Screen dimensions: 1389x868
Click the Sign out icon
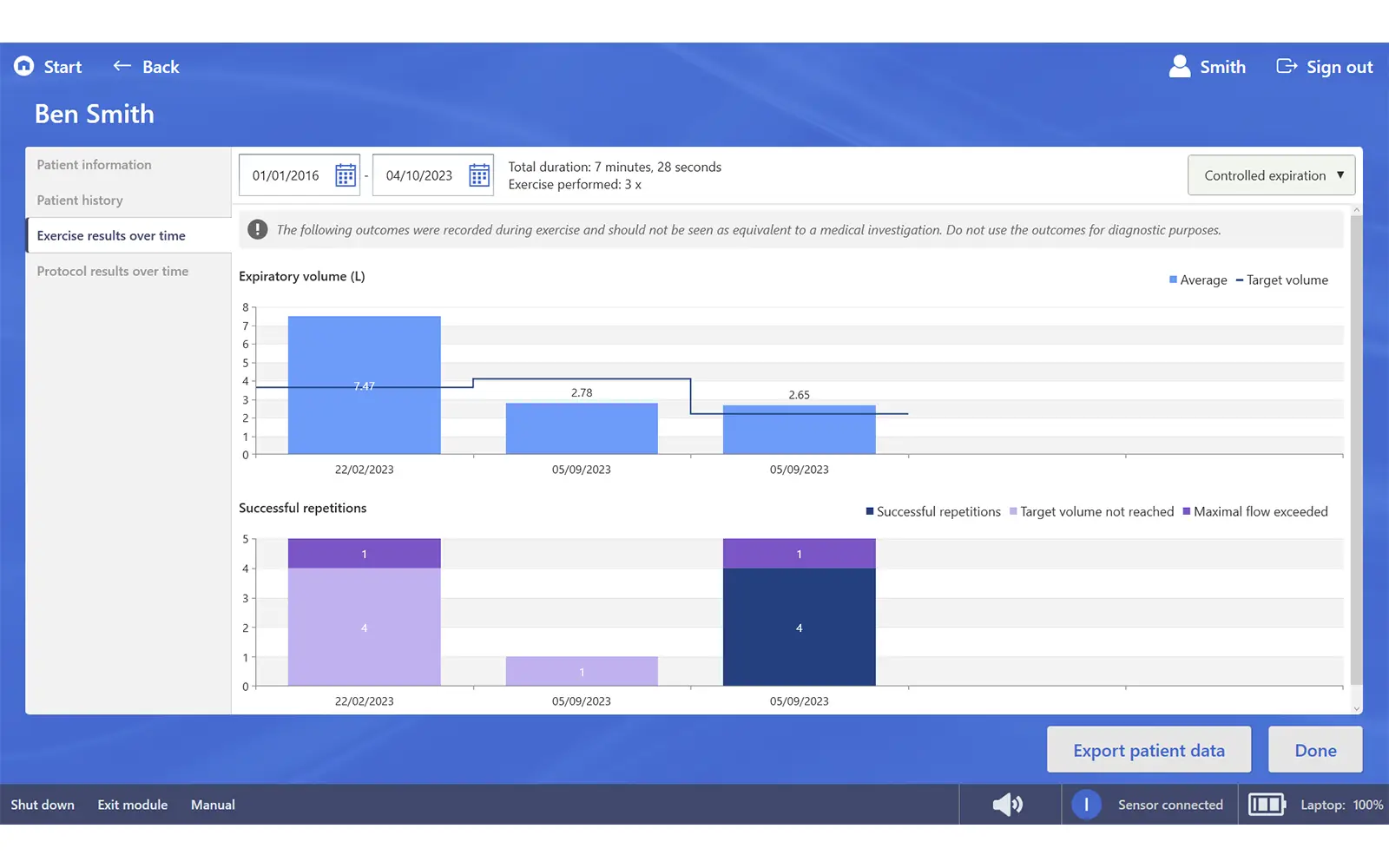pos(1287,66)
